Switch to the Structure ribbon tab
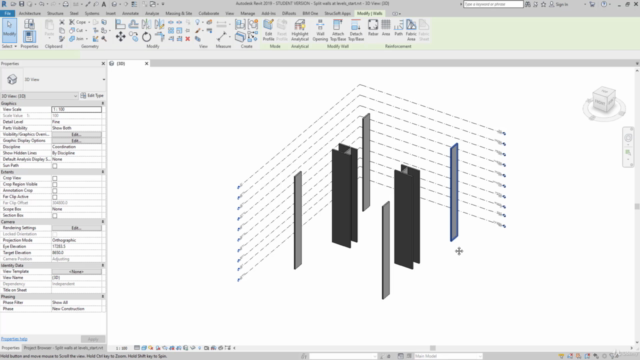The width and height of the screenshot is (640, 360). [x=55, y=13]
